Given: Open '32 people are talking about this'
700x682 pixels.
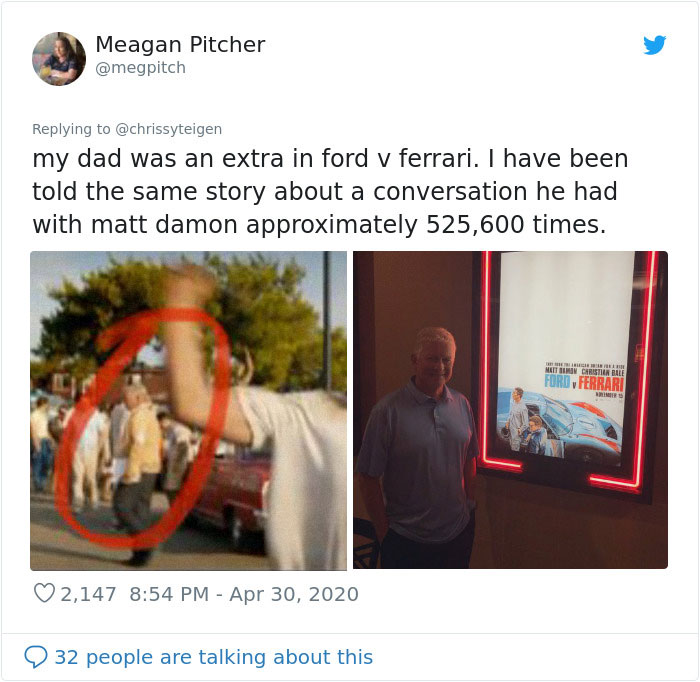Looking at the screenshot, I should pyautogui.click(x=213, y=657).
